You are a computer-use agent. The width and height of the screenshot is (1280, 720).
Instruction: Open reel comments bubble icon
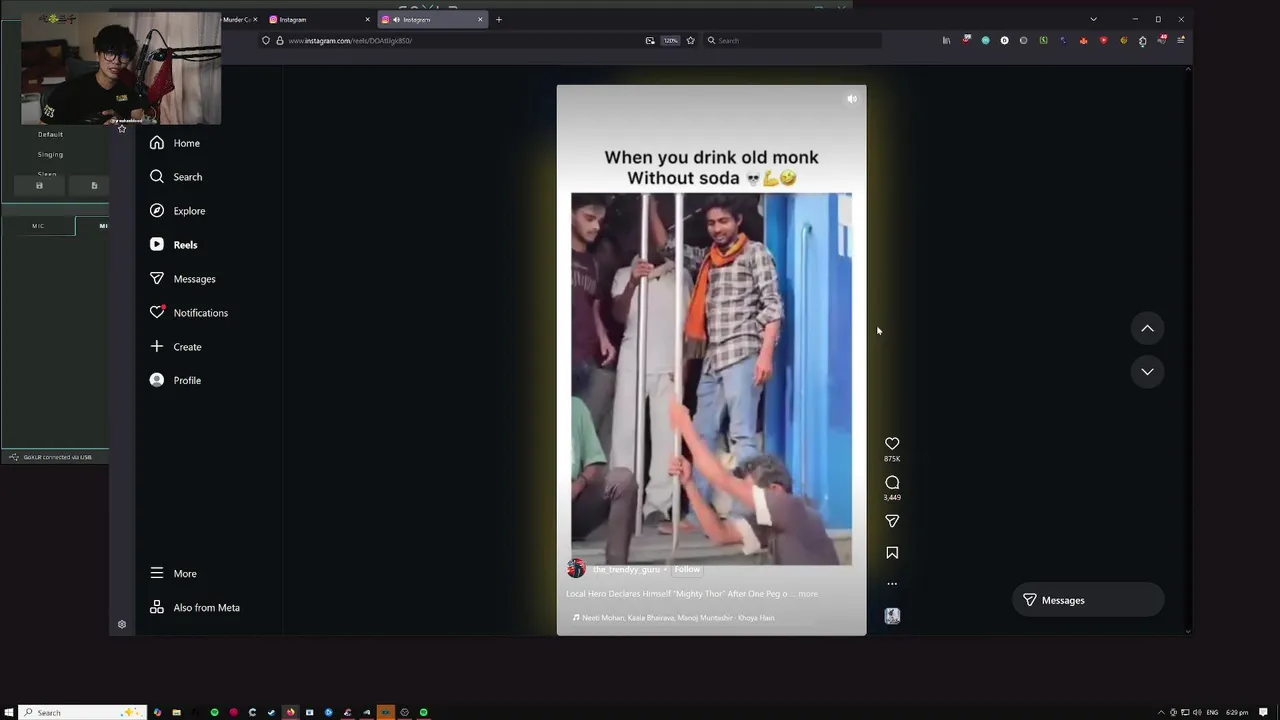point(892,482)
